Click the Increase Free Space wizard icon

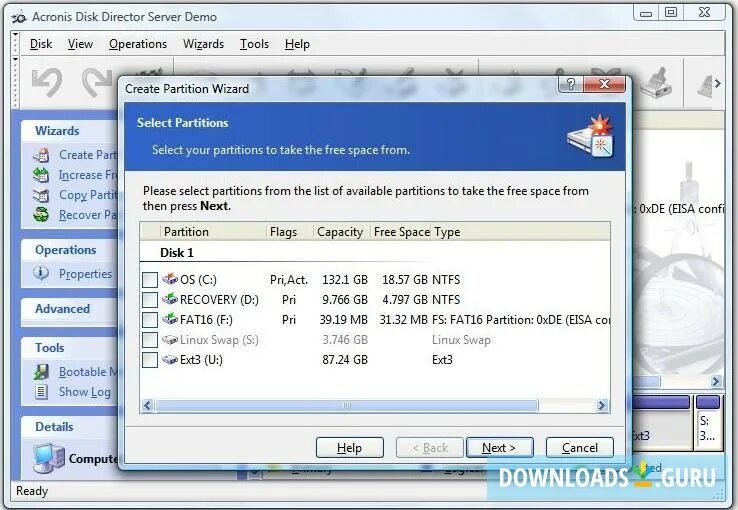[x=41, y=175]
